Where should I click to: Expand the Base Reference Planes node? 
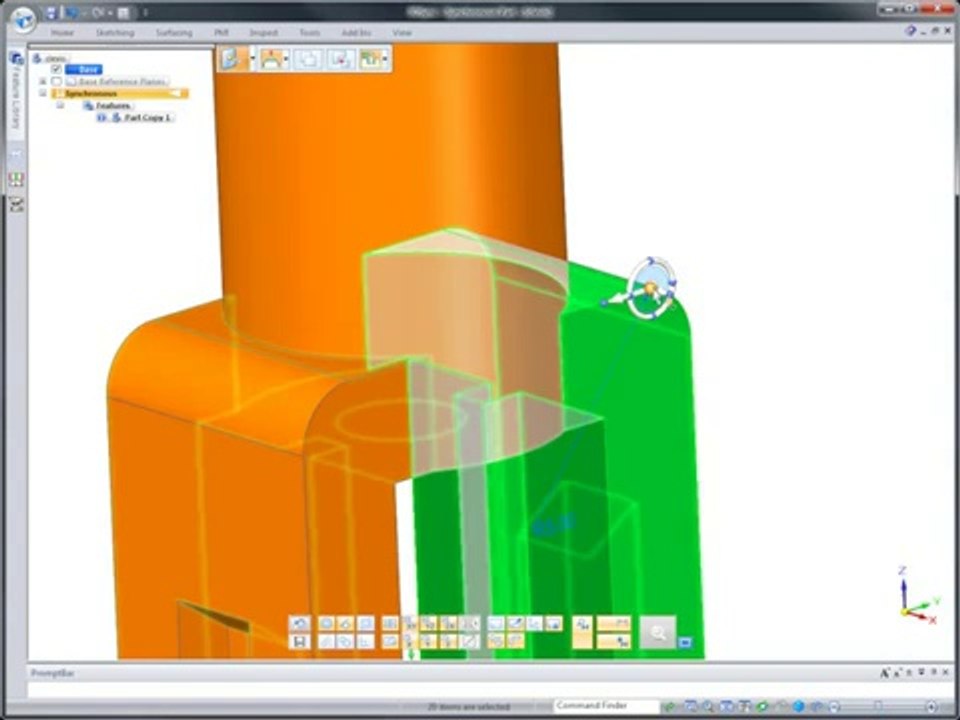pyautogui.click(x=43, y=81)
